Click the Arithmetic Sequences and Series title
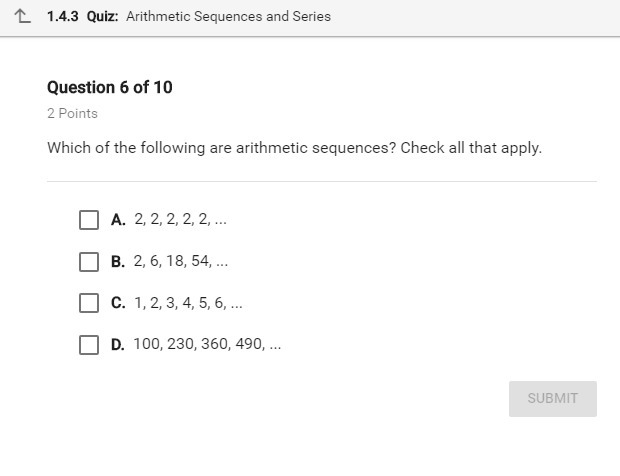The image size is (620, 476). point(228,17)
